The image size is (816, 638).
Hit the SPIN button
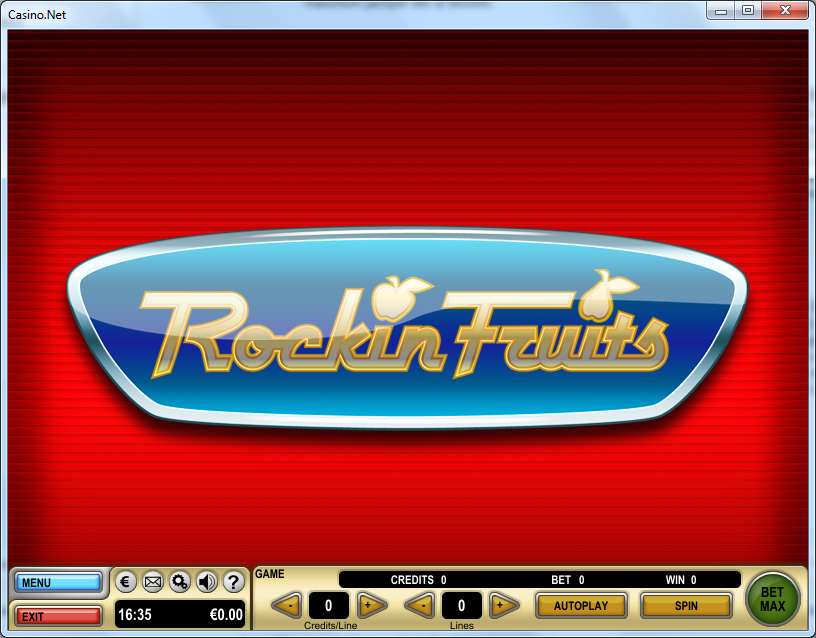pyautogui.click(x=686, y=606)
